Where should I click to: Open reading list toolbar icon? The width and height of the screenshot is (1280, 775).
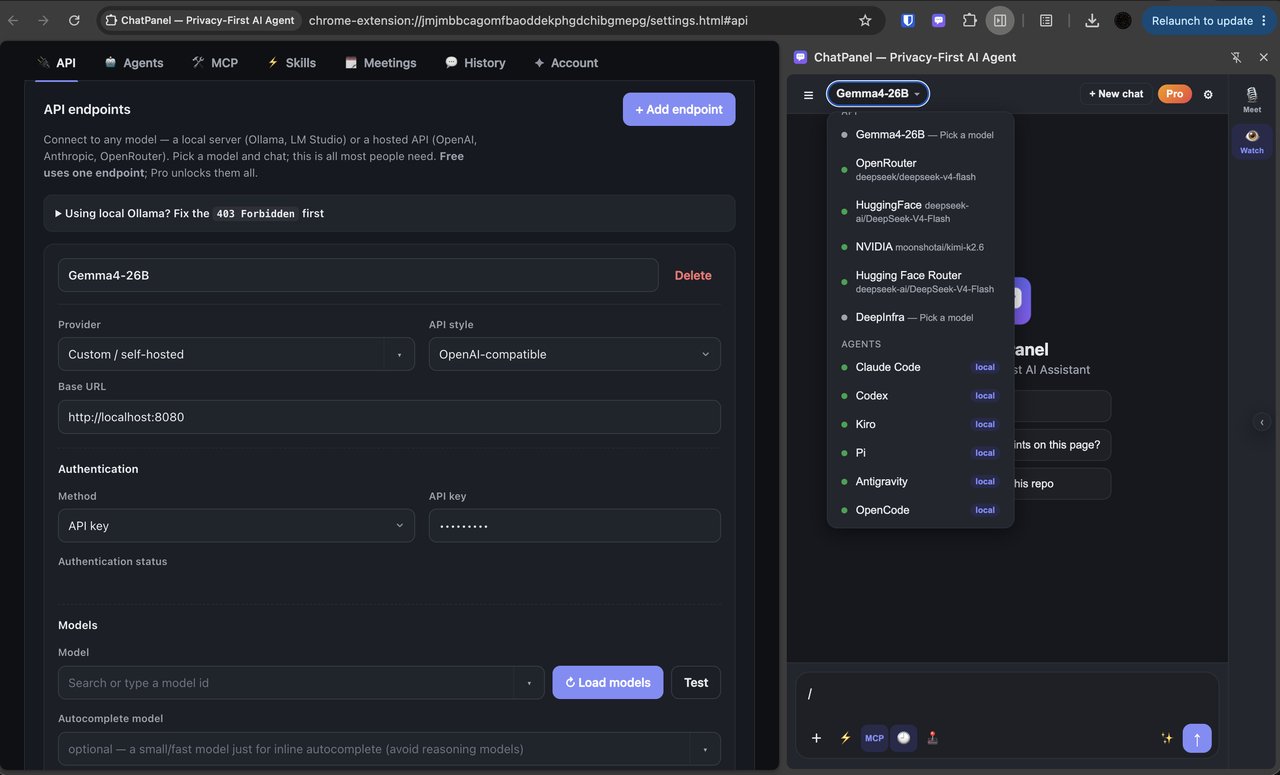click(1046, 20)
